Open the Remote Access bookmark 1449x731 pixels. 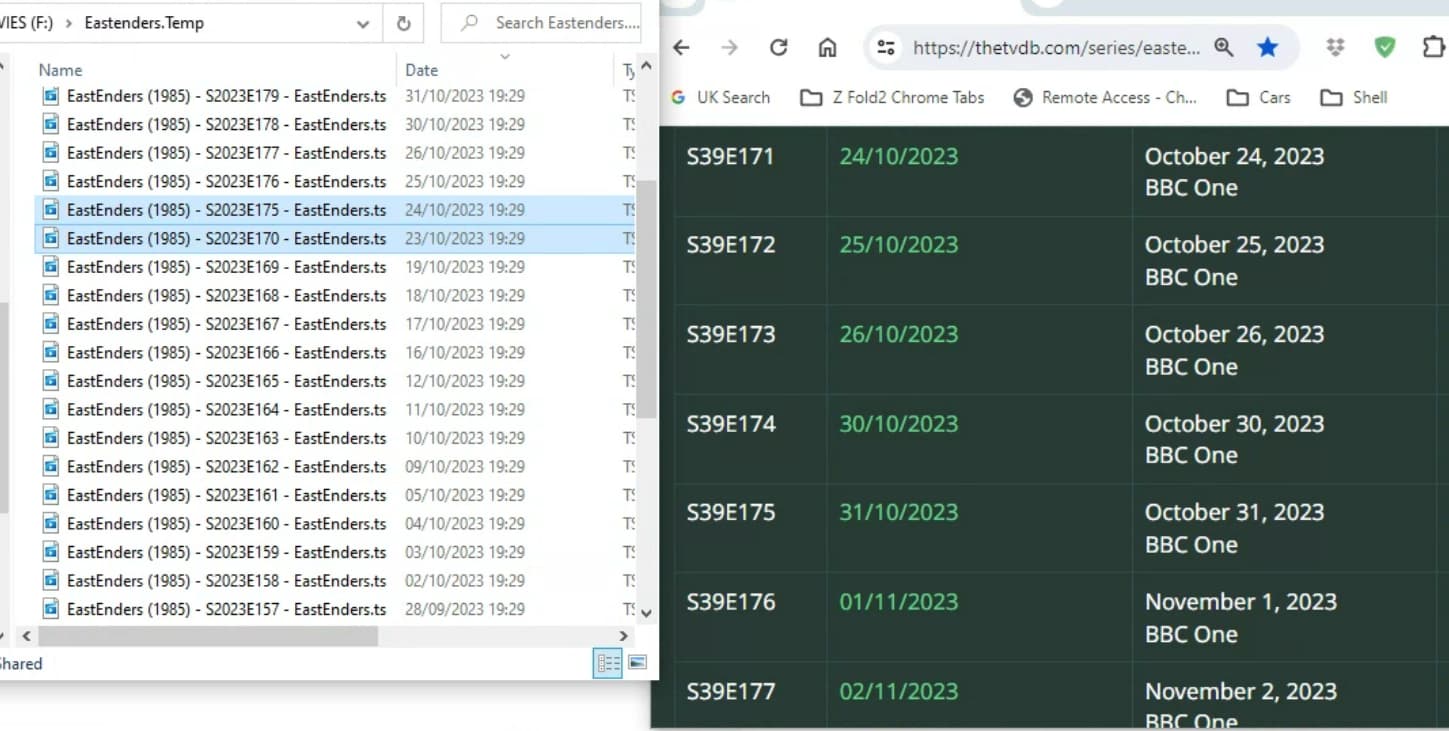coord(1106,97)
